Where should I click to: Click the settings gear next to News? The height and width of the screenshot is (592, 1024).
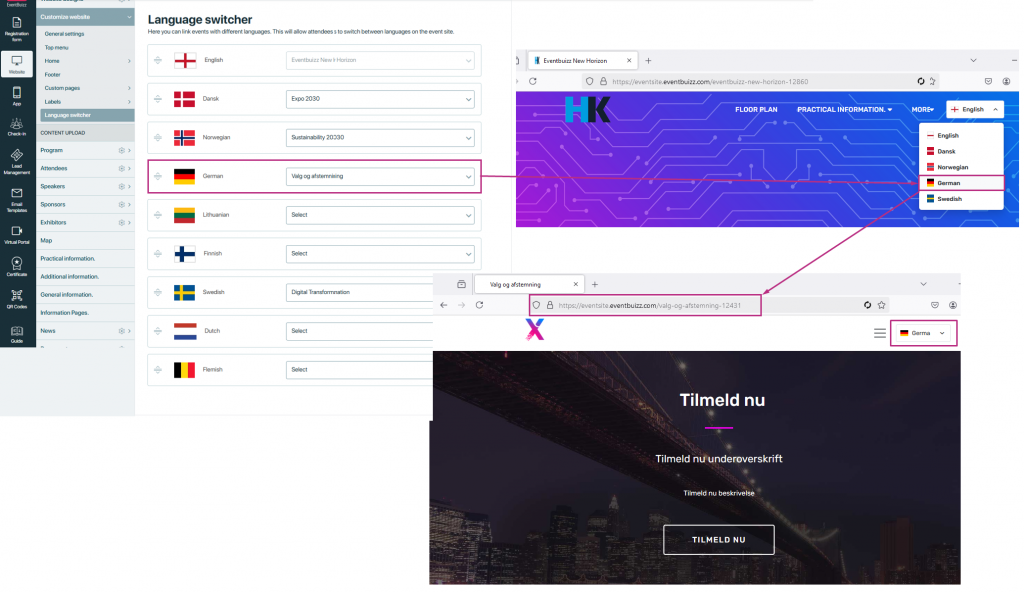(121, 331)
